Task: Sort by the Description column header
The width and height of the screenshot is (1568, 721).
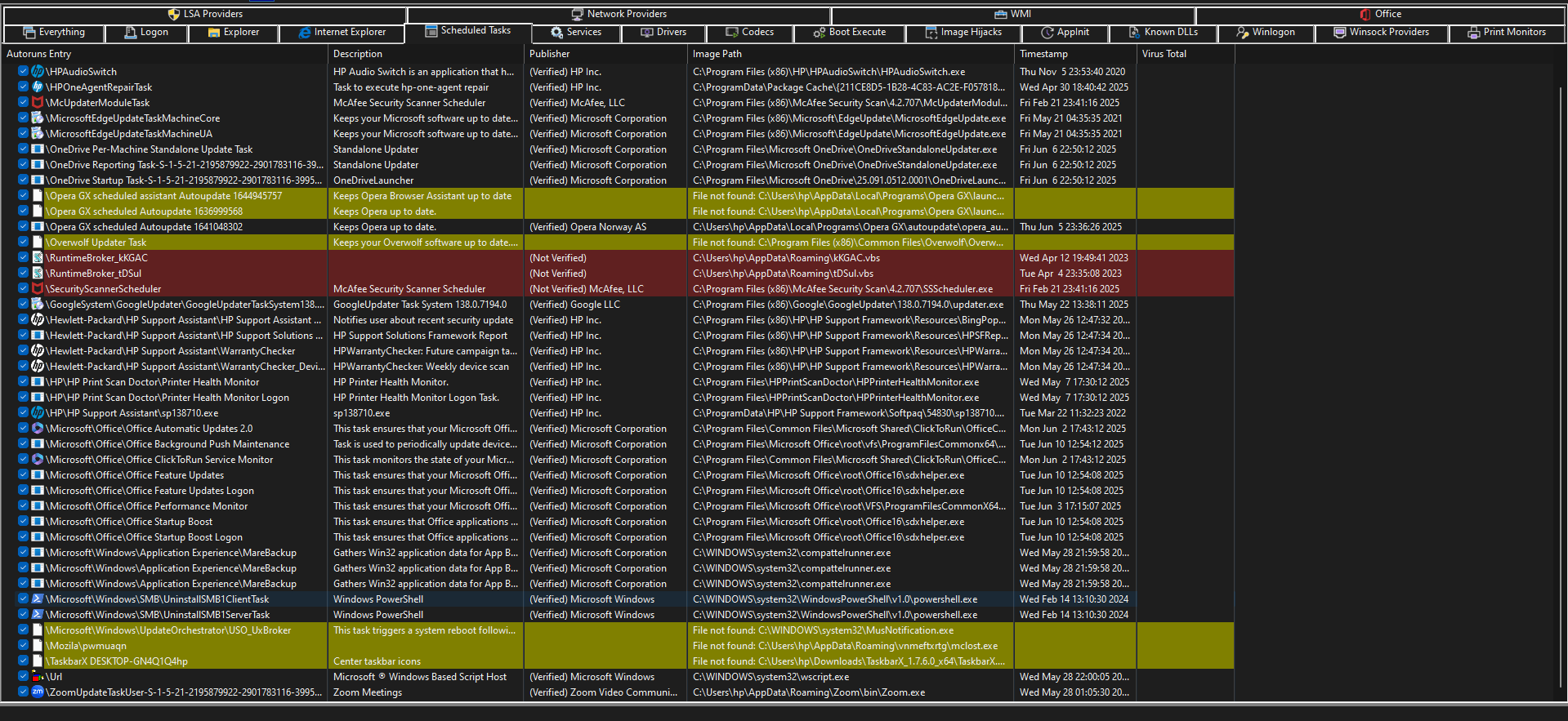Action: tap(425, 54)
